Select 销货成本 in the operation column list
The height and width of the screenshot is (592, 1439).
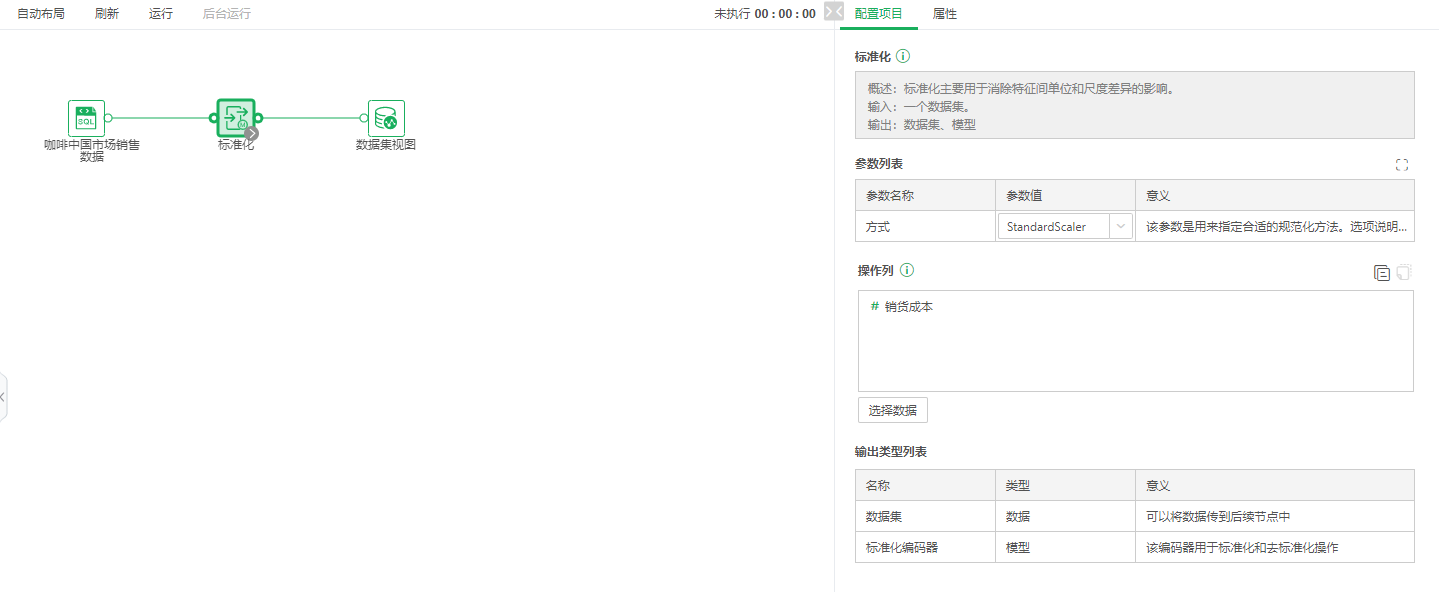click(x=908, y=306)
